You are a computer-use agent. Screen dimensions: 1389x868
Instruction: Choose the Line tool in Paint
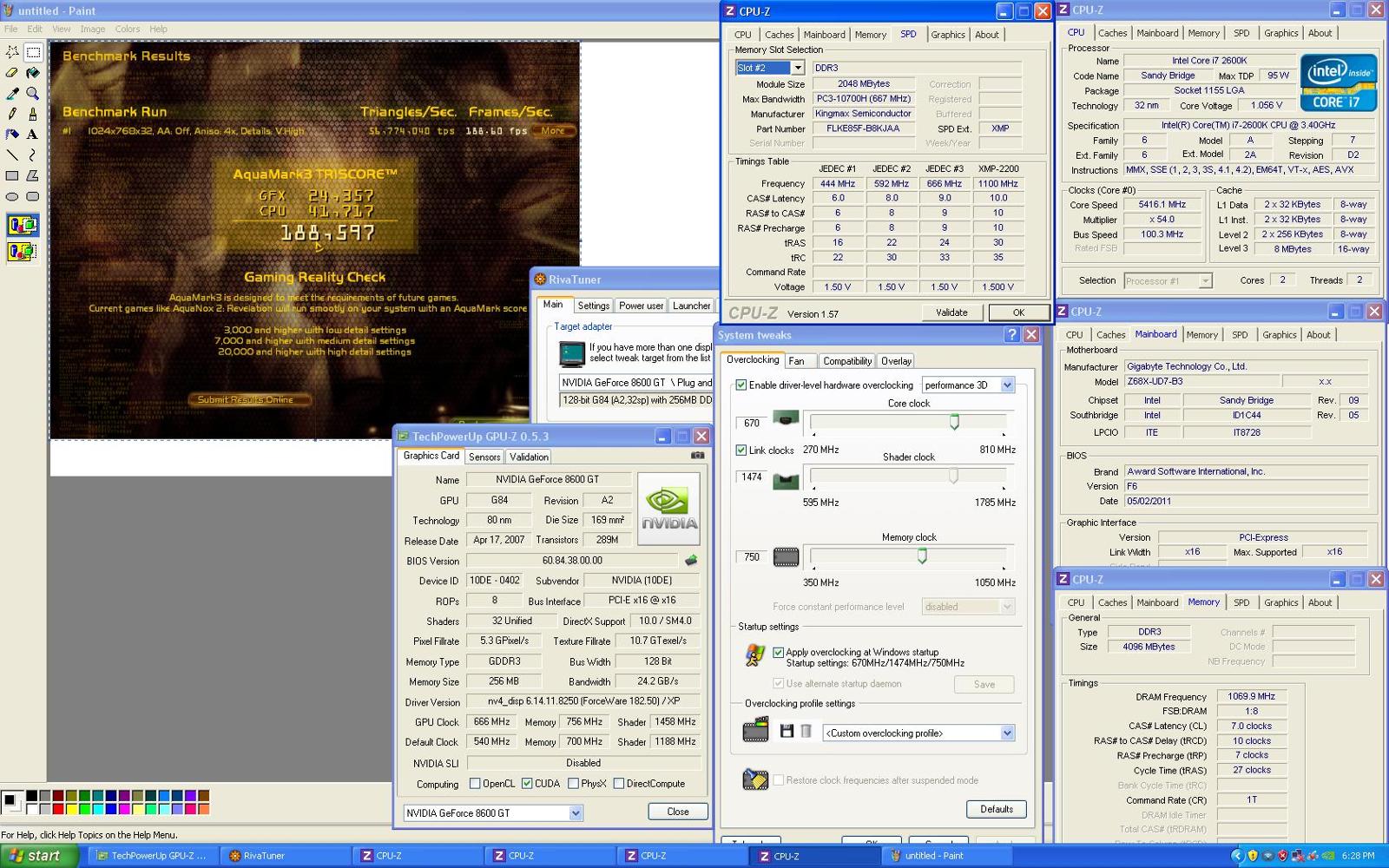[x=12, y=155]
